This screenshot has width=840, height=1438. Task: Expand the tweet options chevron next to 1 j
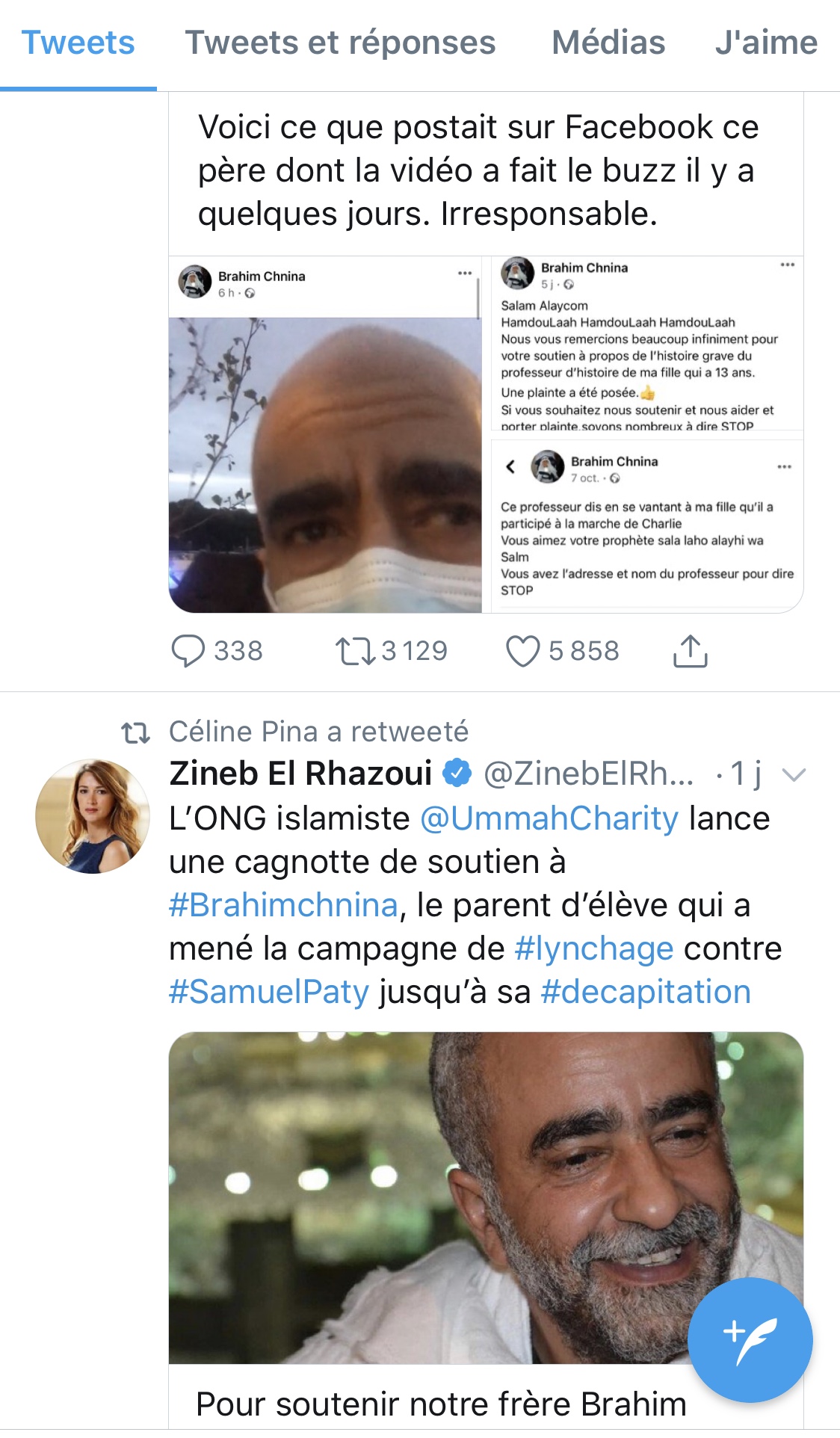(793, 774)
